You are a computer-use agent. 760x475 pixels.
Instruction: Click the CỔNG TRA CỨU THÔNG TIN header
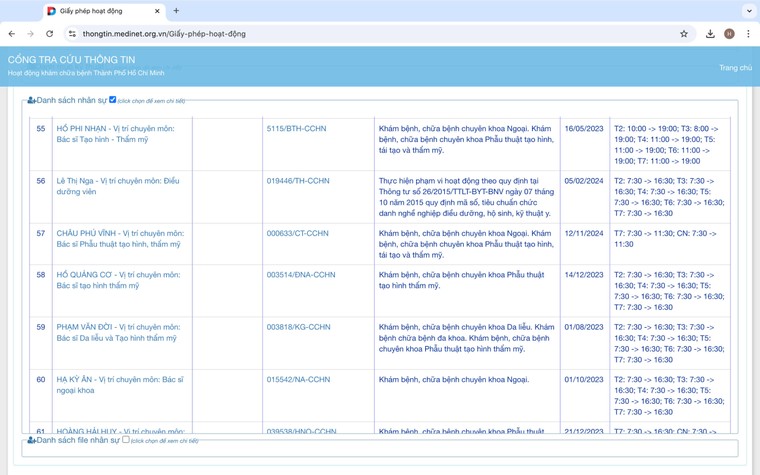71,60
